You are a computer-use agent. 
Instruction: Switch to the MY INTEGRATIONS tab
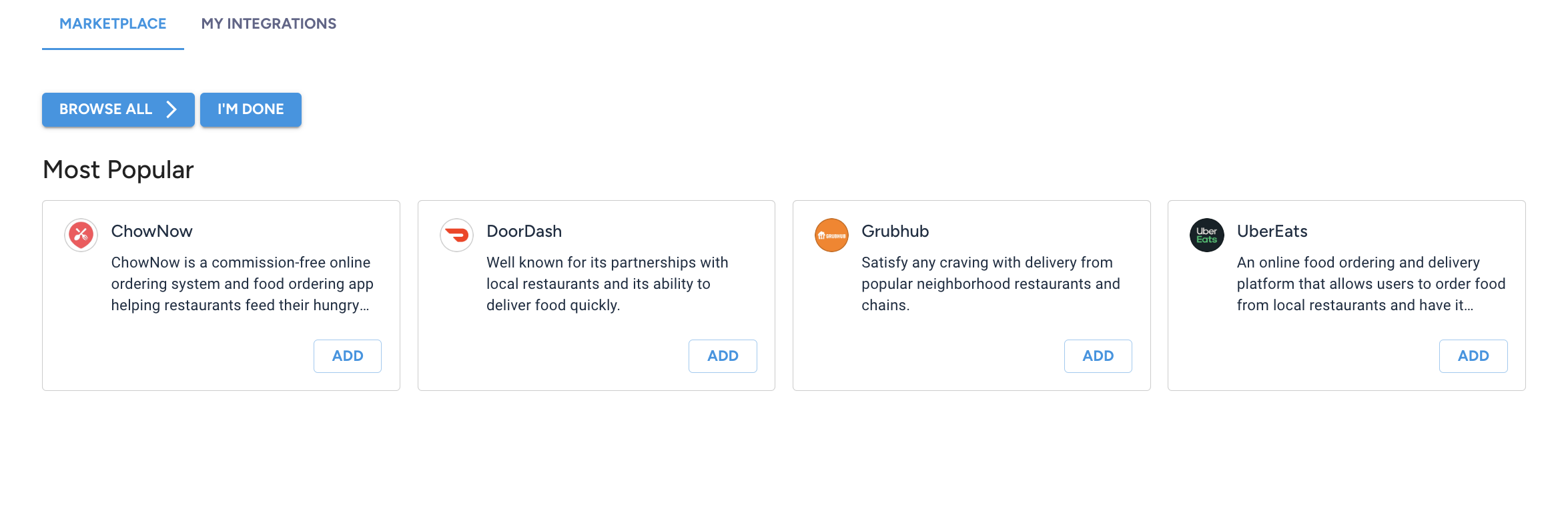[x=269, y=24]
